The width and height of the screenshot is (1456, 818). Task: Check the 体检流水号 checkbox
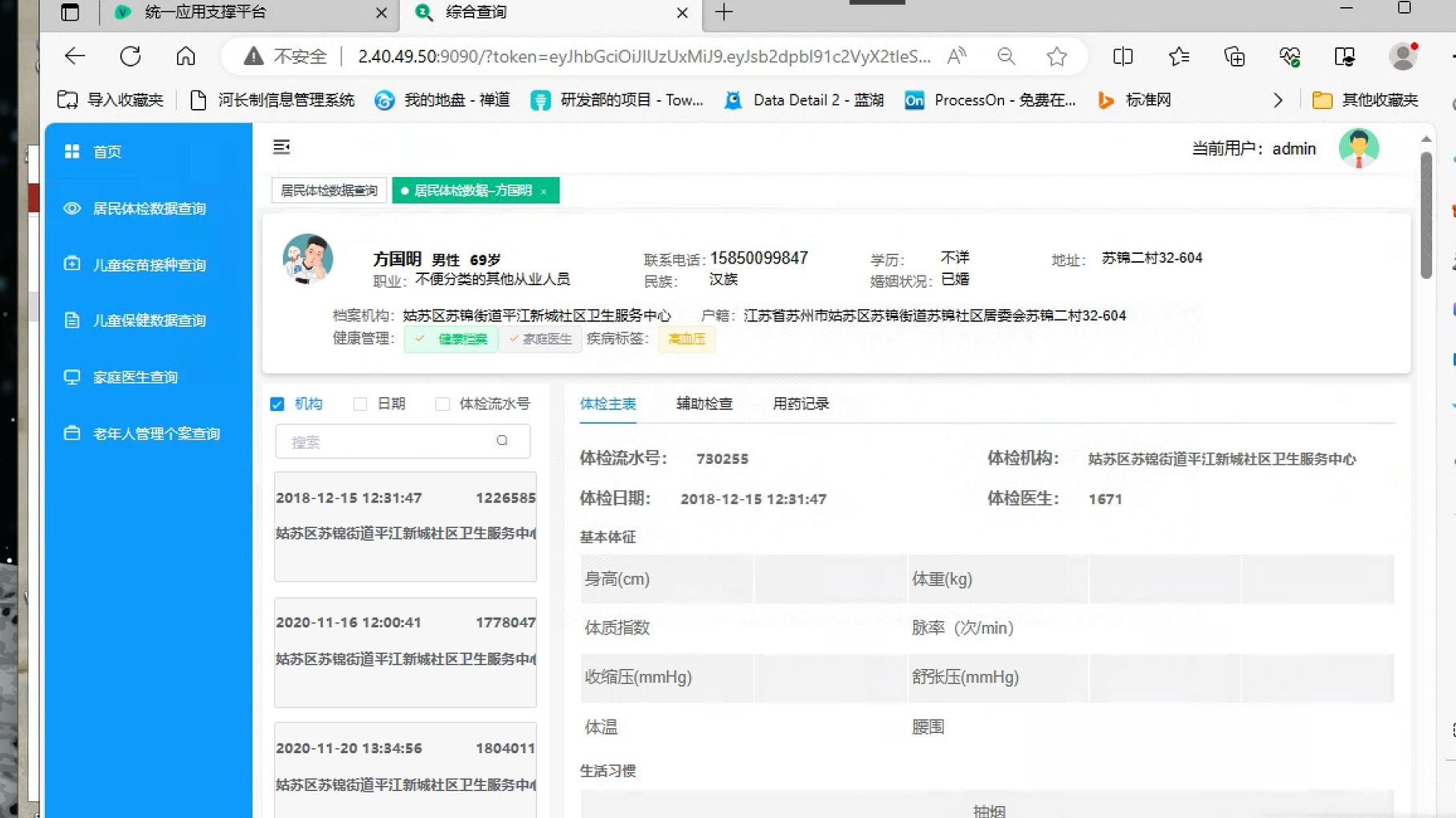[x=442, y=404]
